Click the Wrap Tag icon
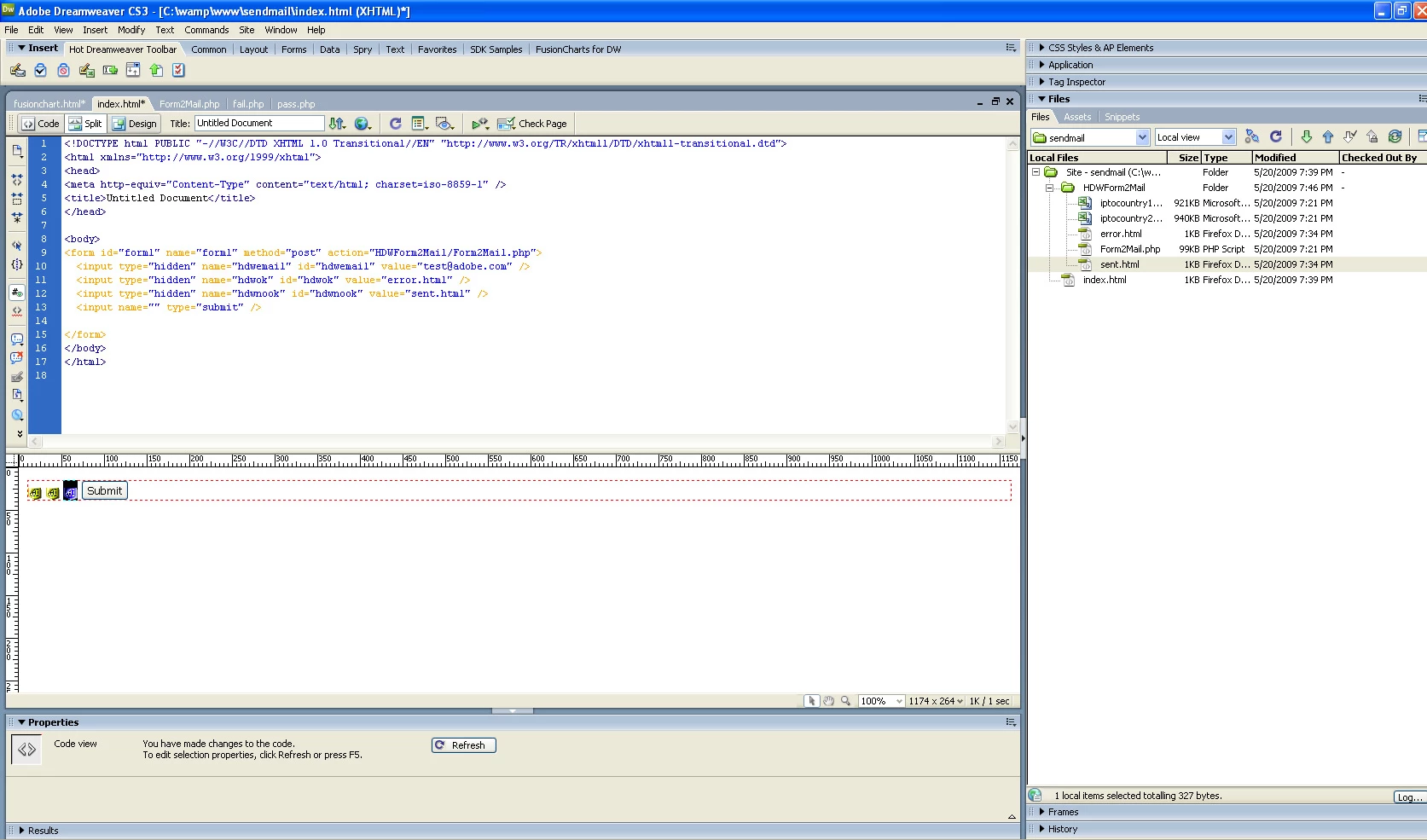 tap(17, 377)
